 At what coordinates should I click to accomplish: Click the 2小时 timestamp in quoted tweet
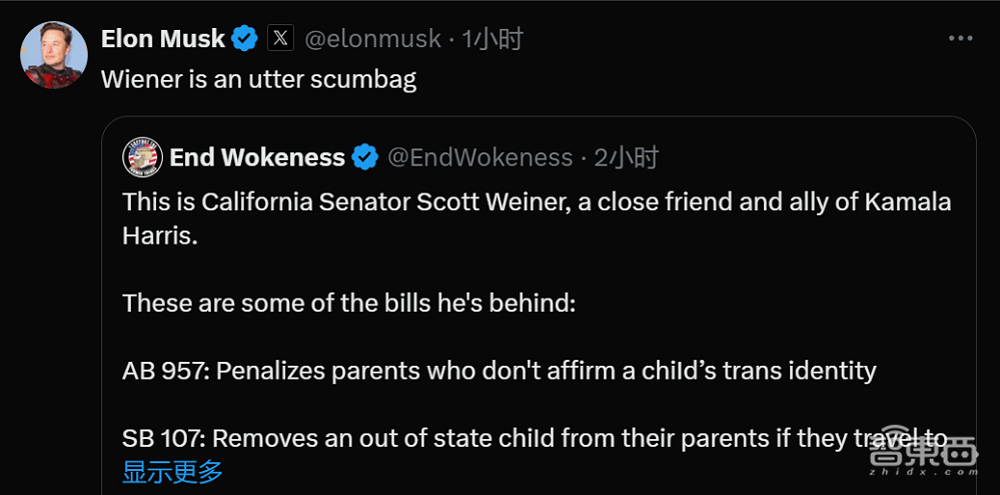pyautogui.click(x=627, y=157)
